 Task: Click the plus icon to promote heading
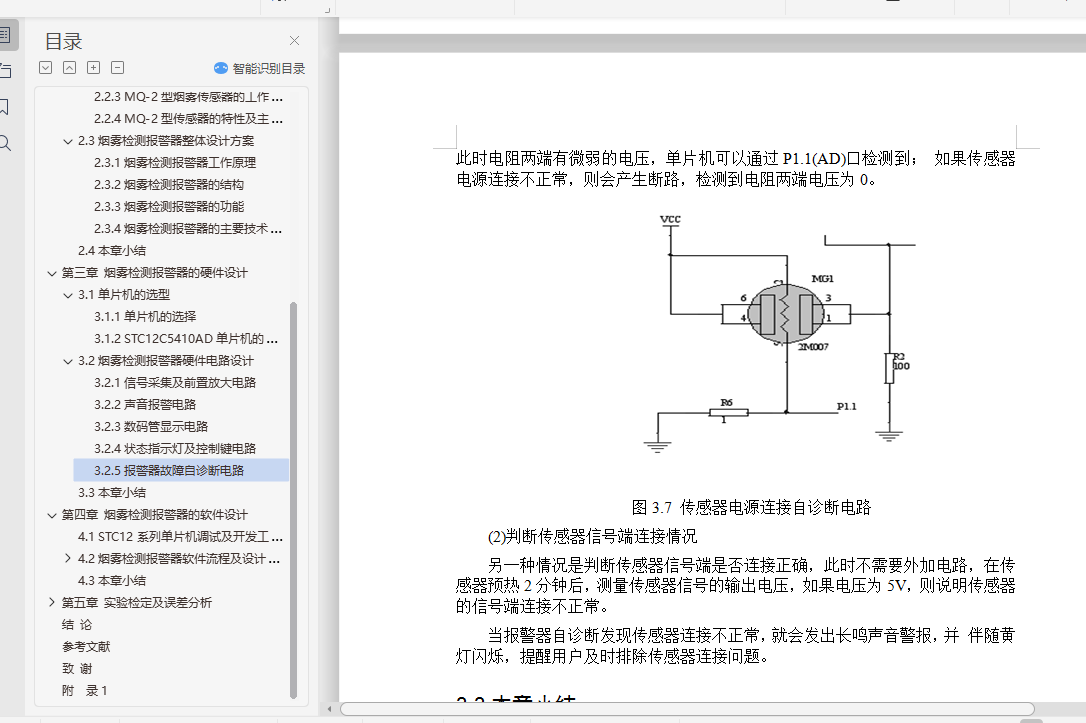pos(94,67)
